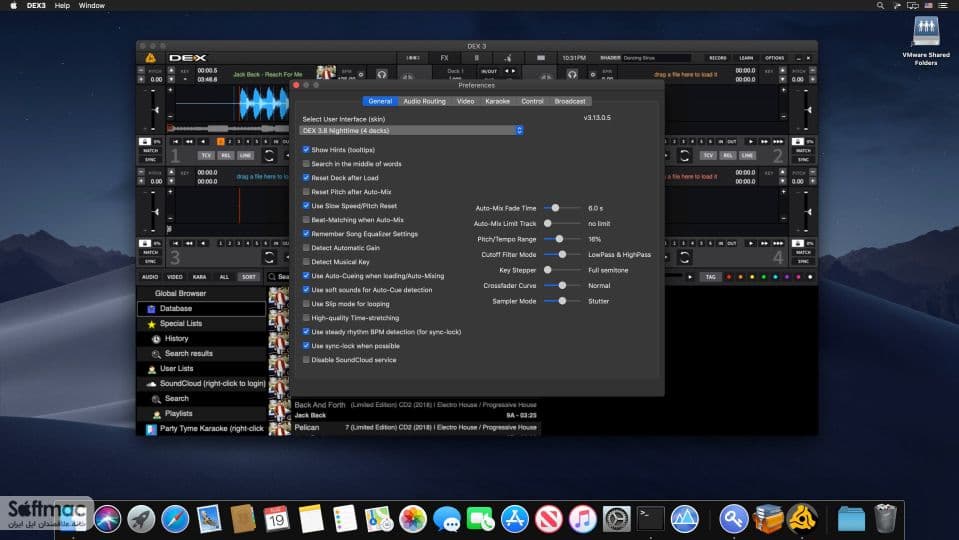Click the TAG button

coord(710,277)
